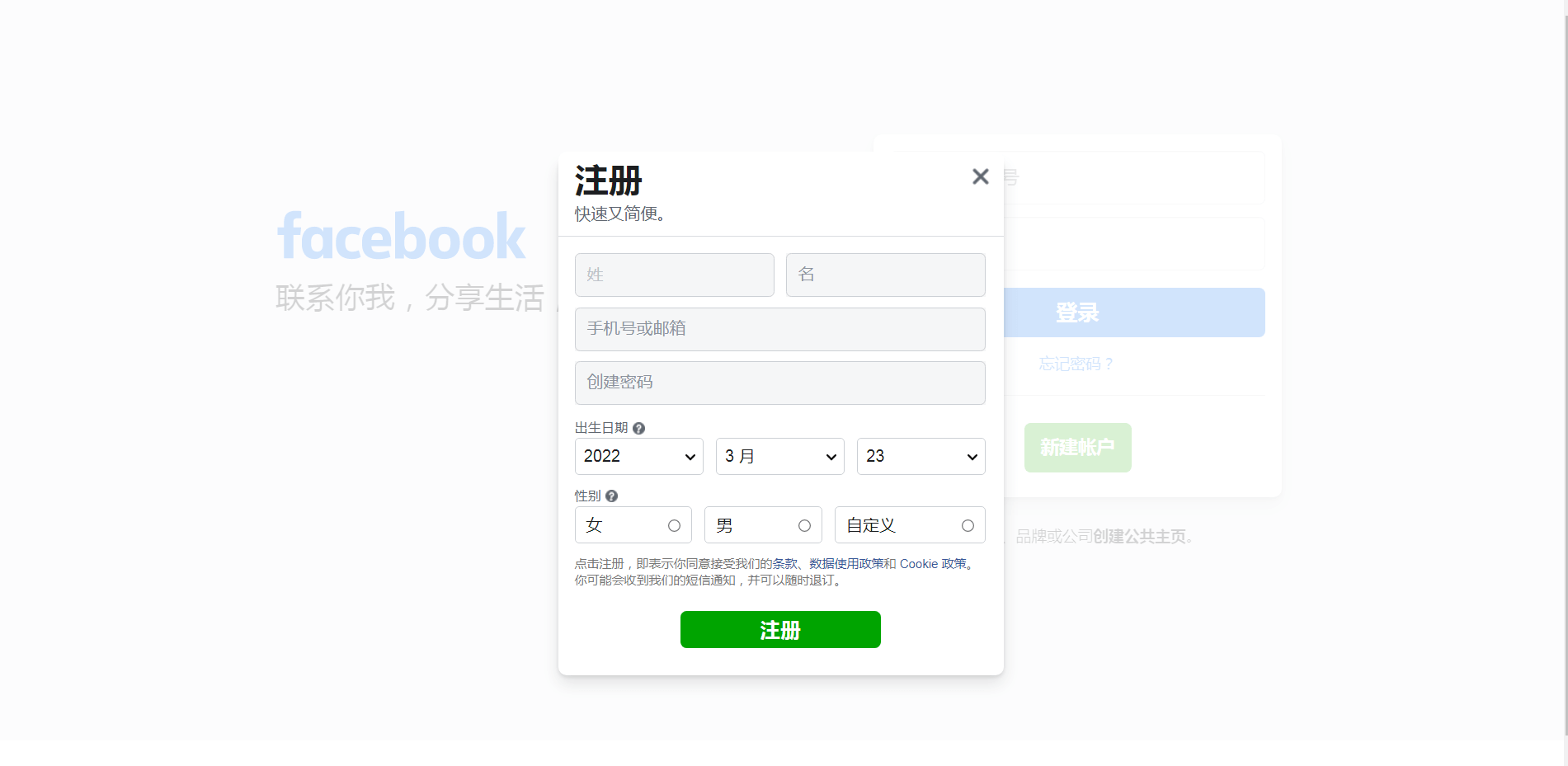Open the 条款 terms link
Screen dimensions: 1568x766
click(784, 564)
